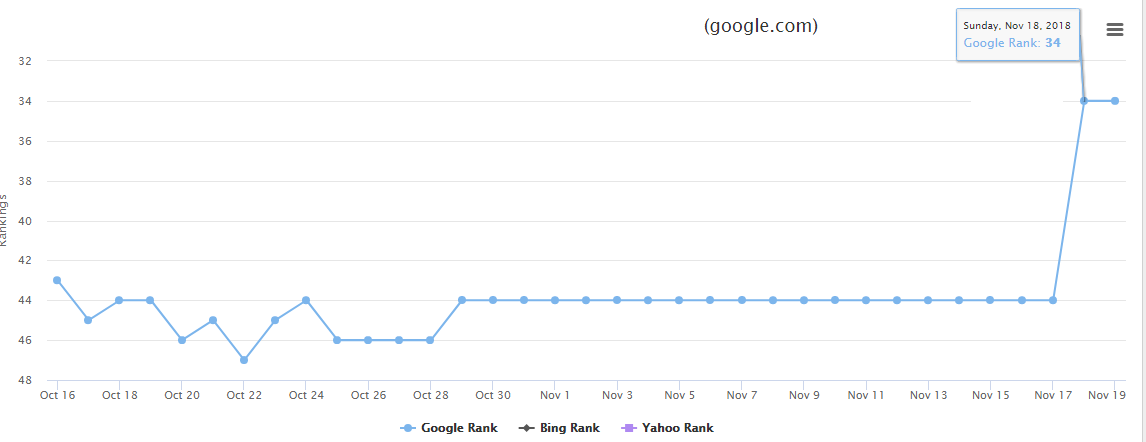Select the Nov 19 data point at rank 34
The height and width of the screenshot is (442, 1146).
[x=1115, y=101]
